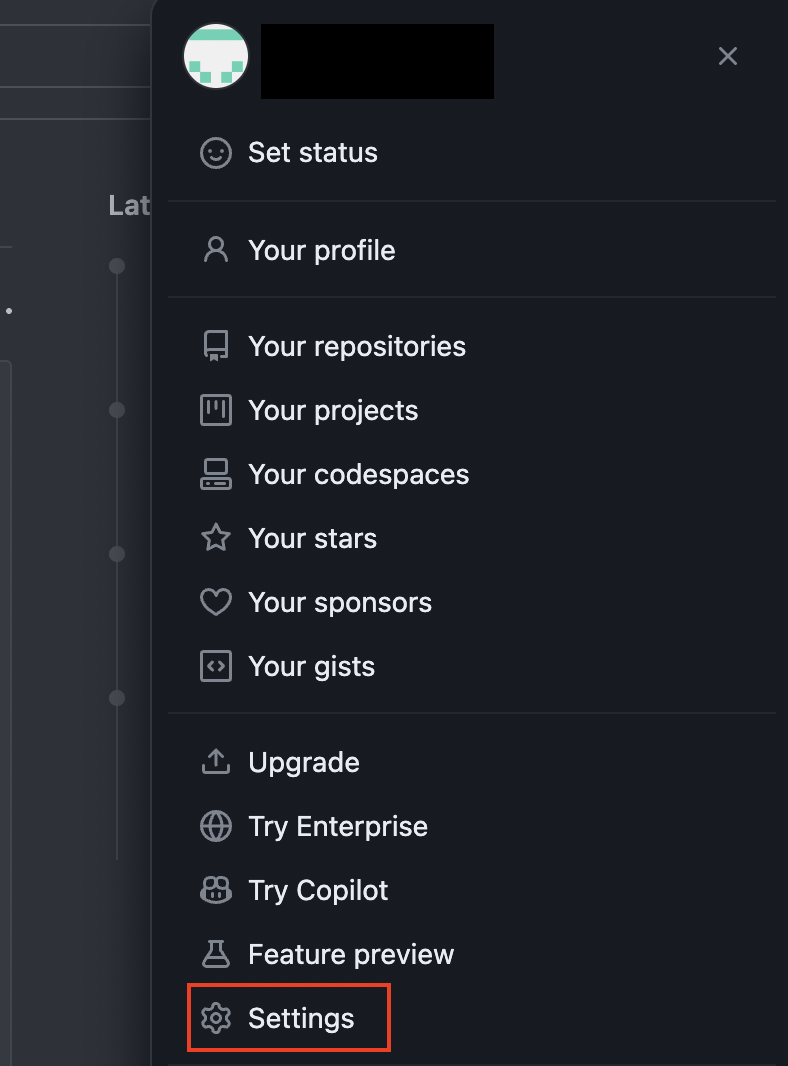Click the book icon beside Your repositories
The height and width of the screenshot is (1066, 788).
(215, 345)
